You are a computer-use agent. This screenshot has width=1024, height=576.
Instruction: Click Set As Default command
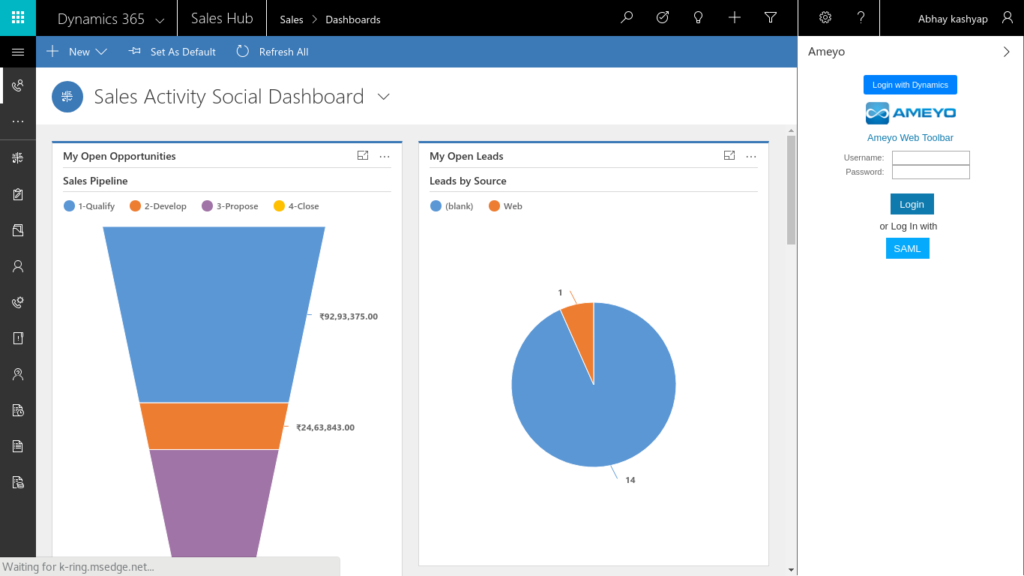tap(172, 52)
